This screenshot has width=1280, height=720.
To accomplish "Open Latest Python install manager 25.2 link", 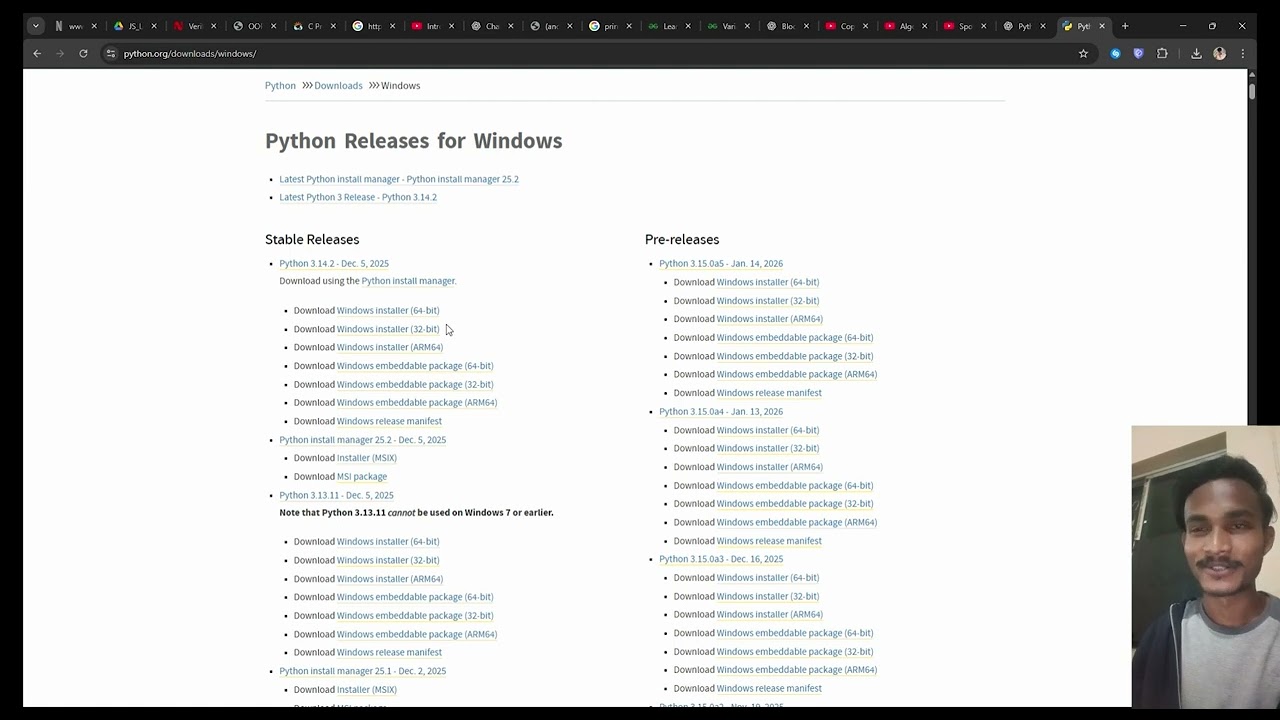I will point(399,179).
